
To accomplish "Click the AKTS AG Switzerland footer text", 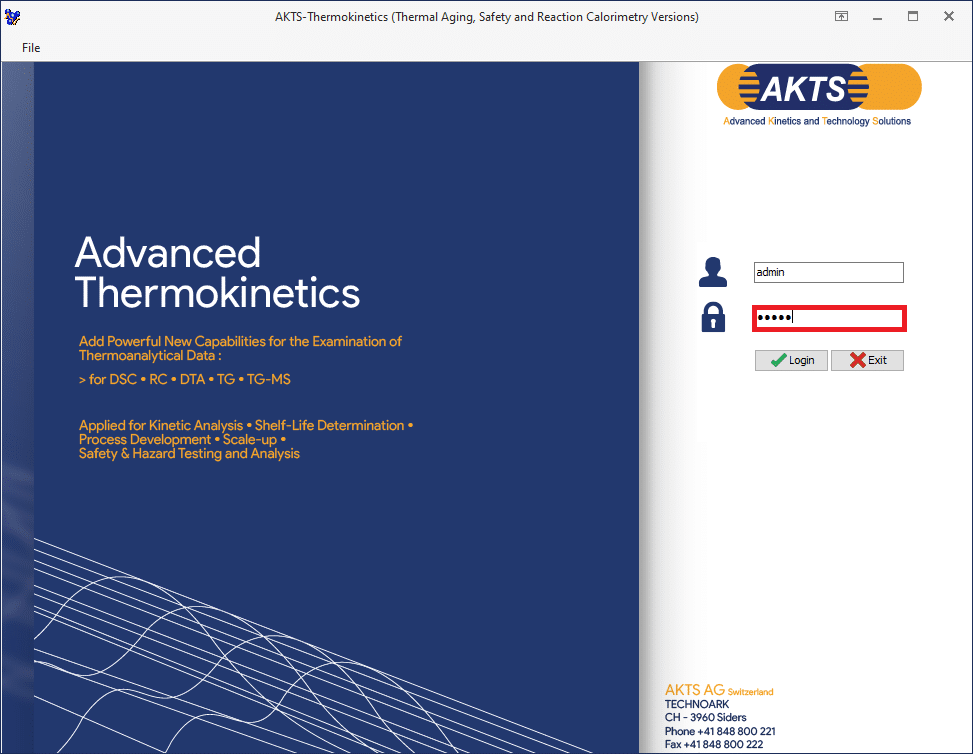I will point(718,690).
